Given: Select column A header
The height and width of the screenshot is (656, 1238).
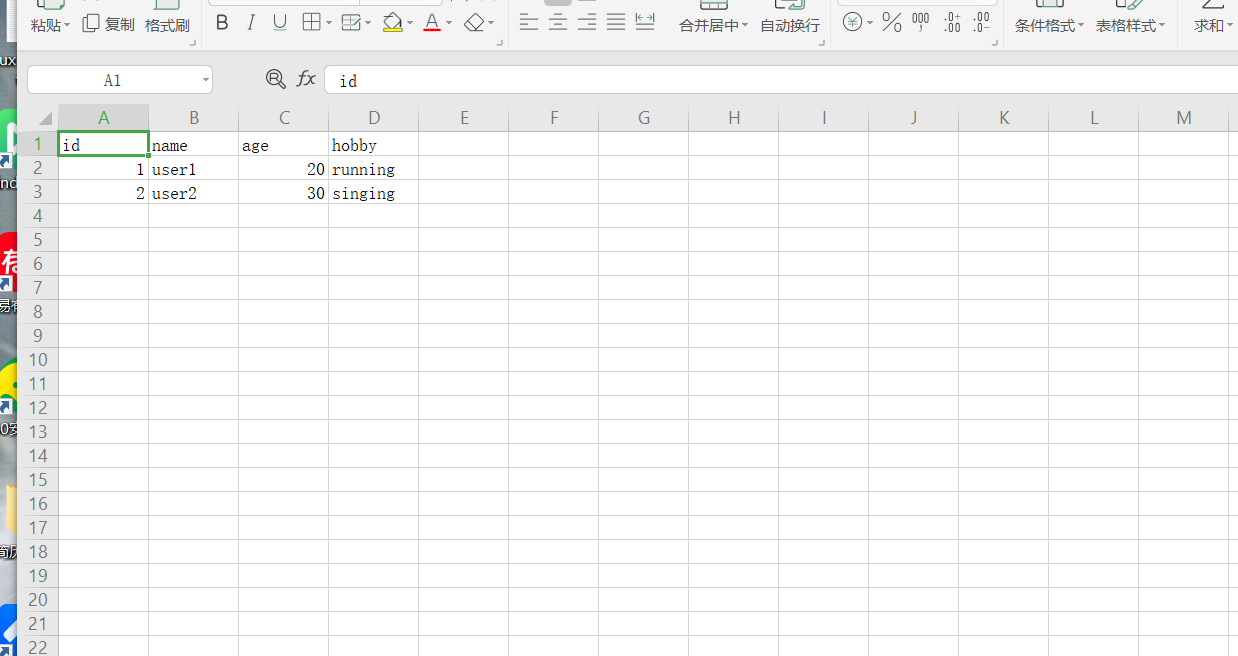Looking at the screenshot, I should pyautogui.click(x=104, y=118).
